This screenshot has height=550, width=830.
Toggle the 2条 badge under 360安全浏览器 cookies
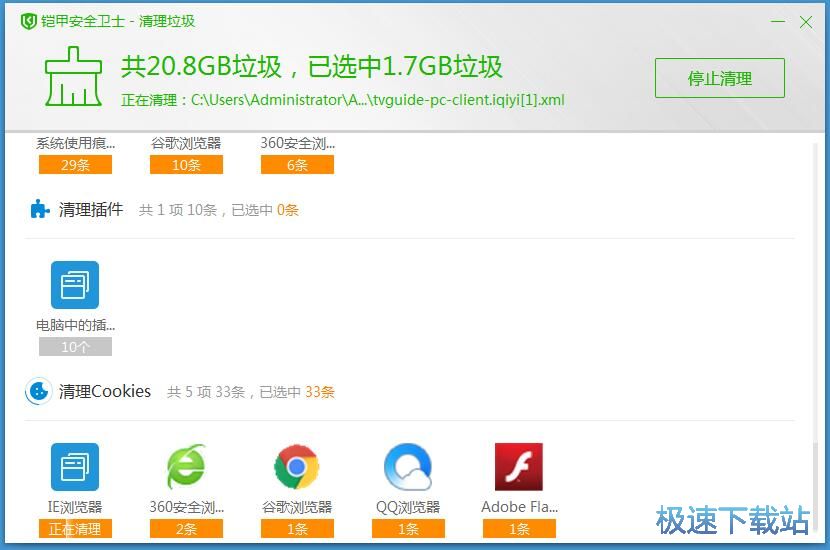click(186, 529)
